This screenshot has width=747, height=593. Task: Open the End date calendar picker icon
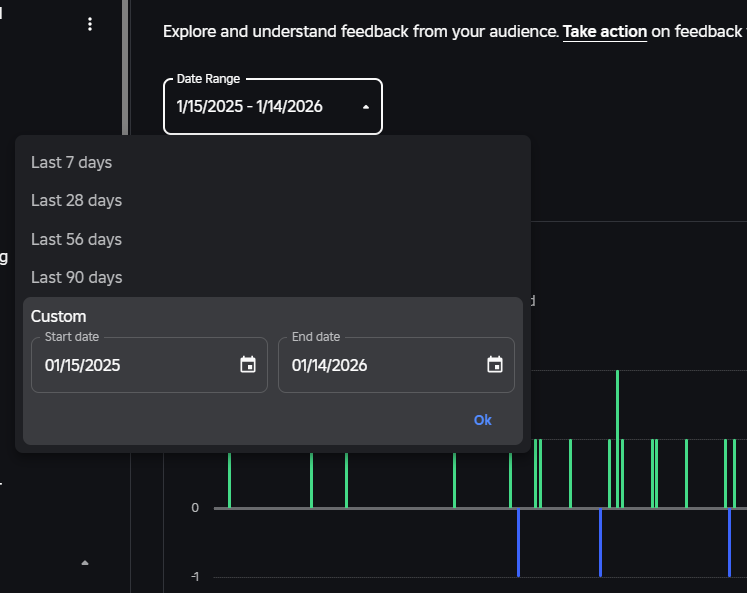[495, 365]
